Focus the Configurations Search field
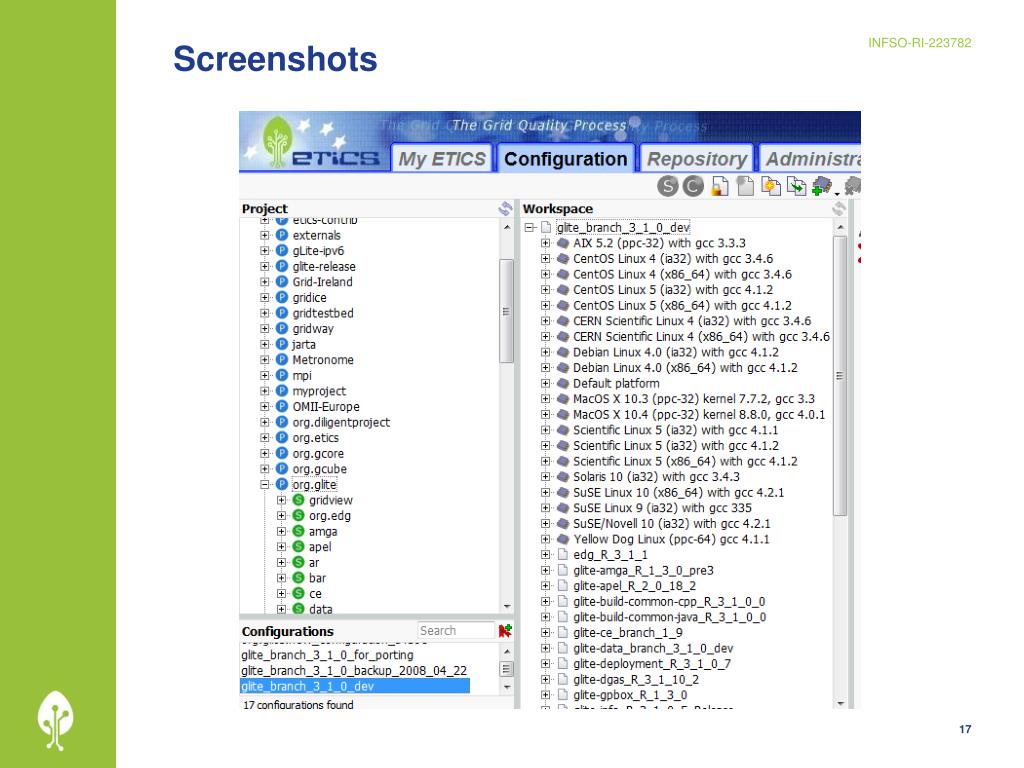The image size is (1024, 768). [x=456, y=630]
